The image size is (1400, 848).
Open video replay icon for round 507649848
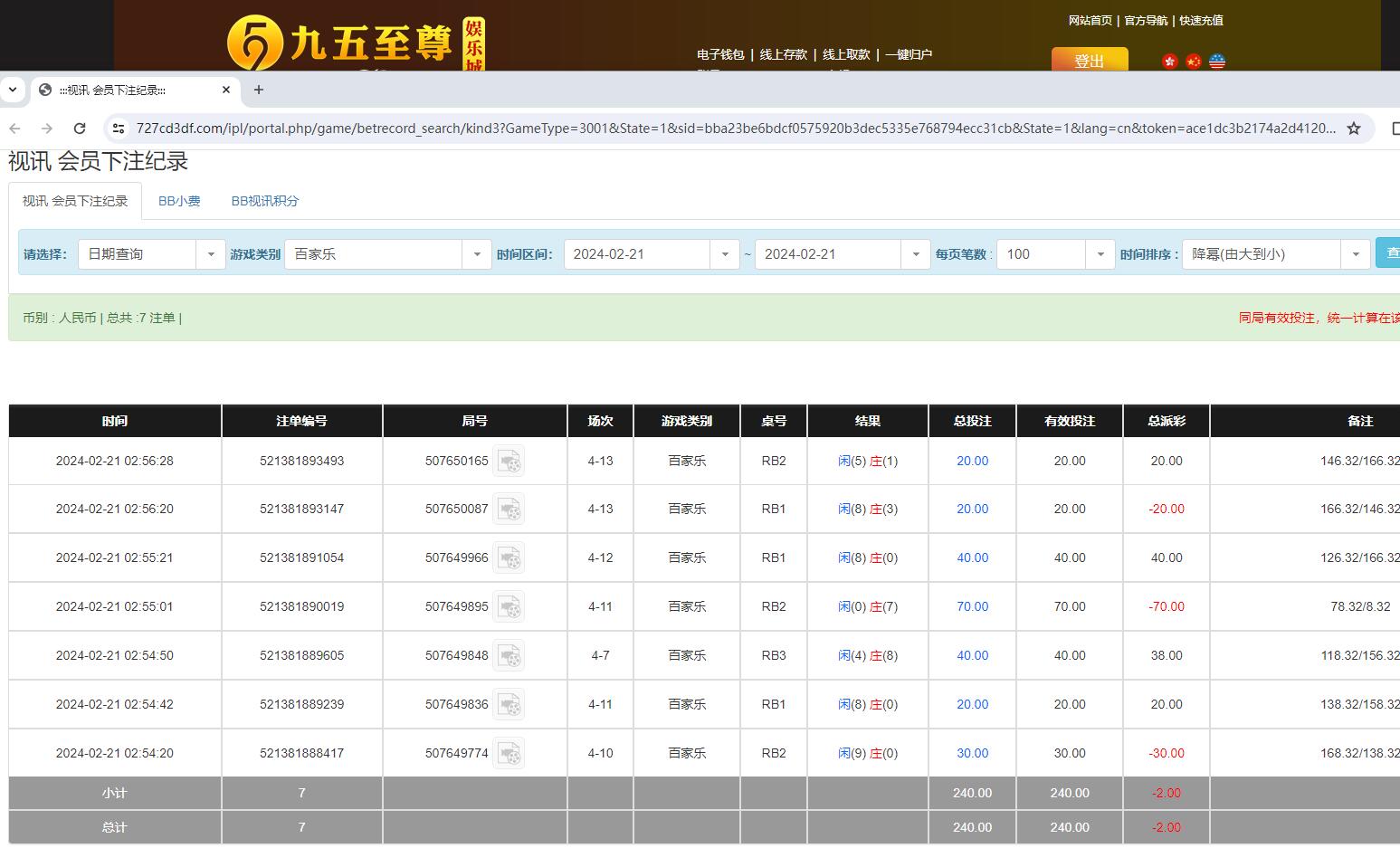click(509, 655)
